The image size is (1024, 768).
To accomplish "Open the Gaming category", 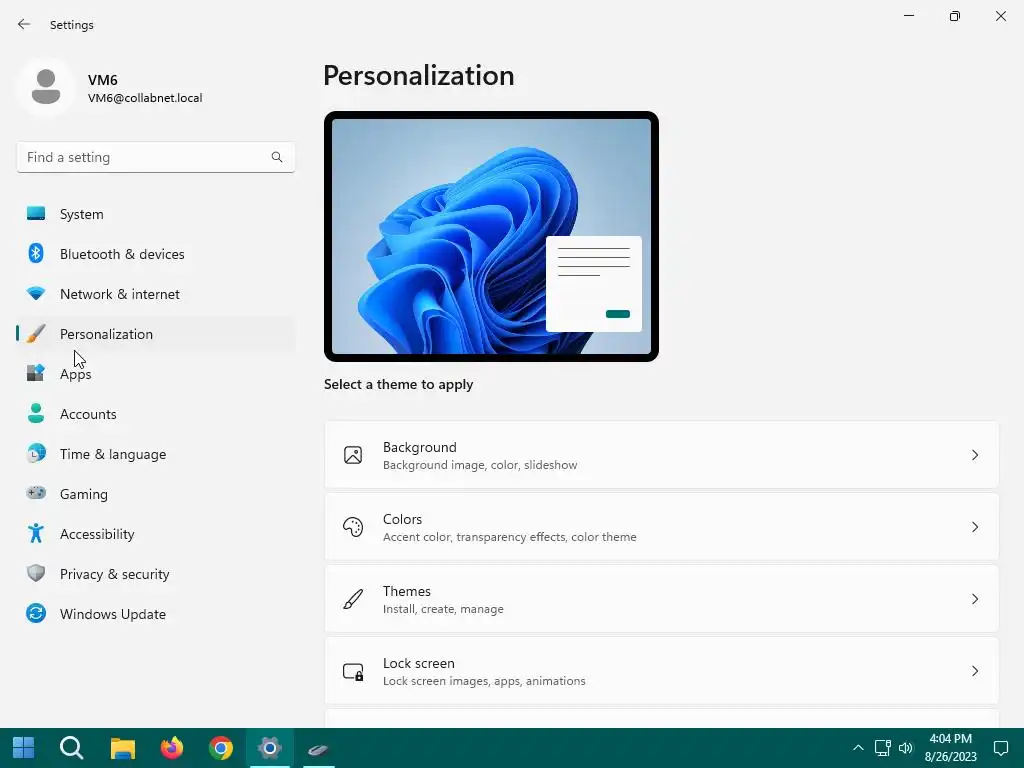I will [155, 494].
